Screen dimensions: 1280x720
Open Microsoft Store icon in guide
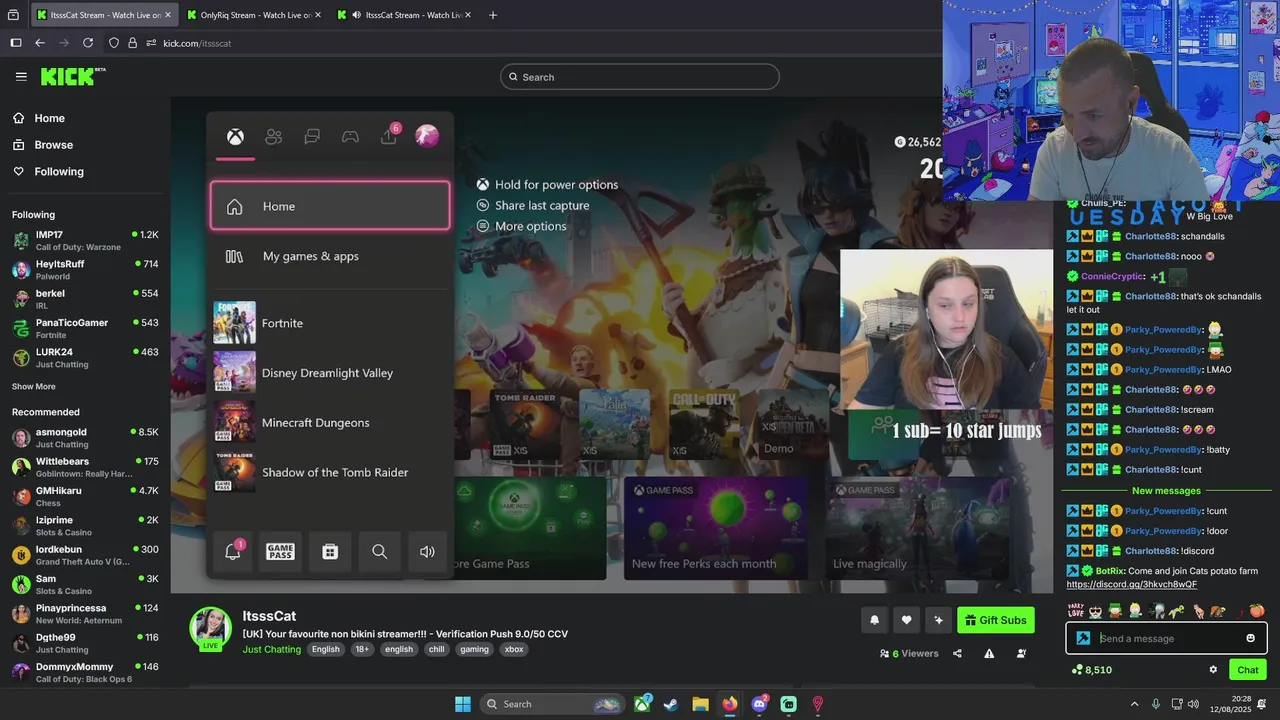coord(330,551)
